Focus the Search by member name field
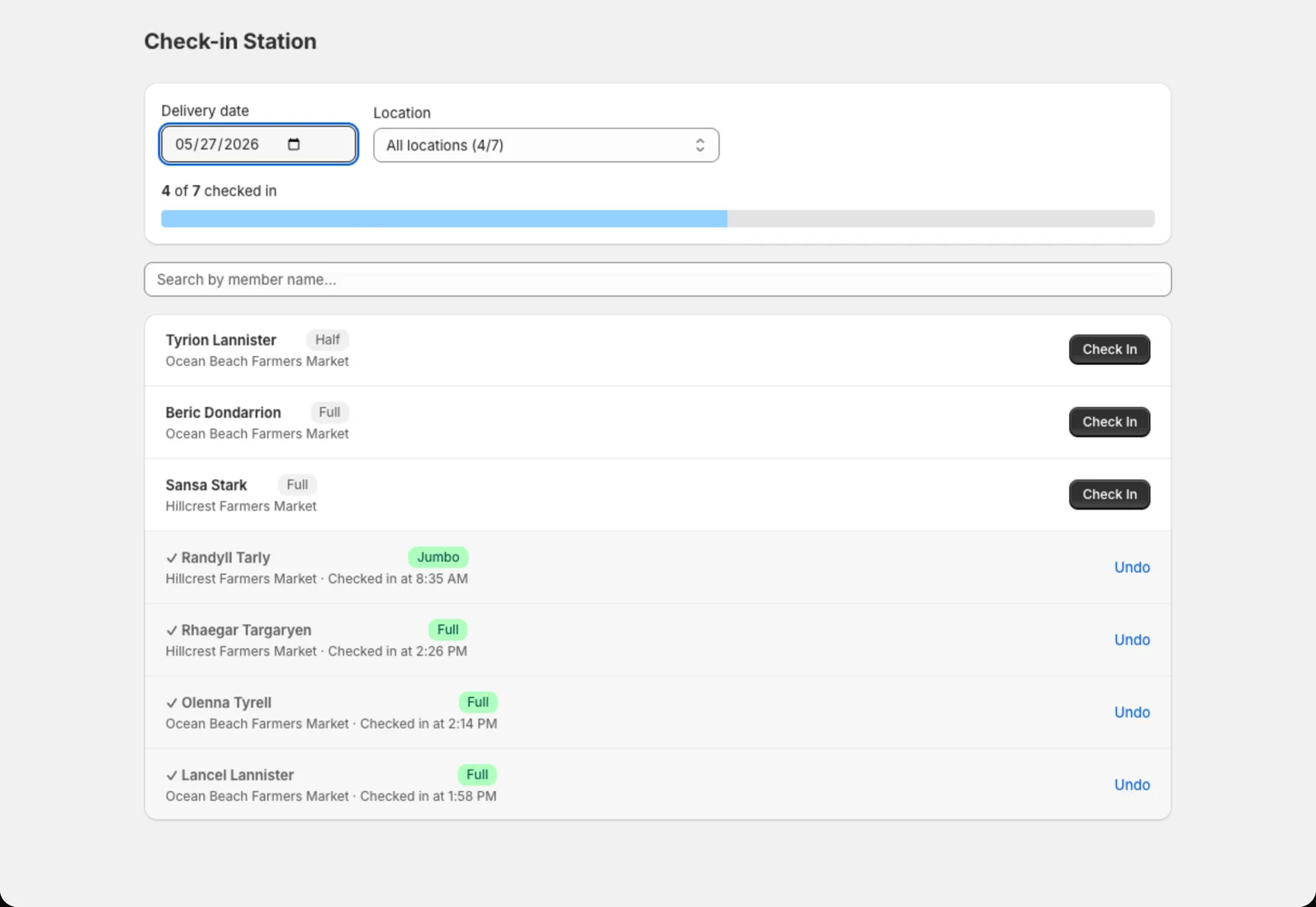The width and height of the screenshot is (1316, 907). coord(658,280)
